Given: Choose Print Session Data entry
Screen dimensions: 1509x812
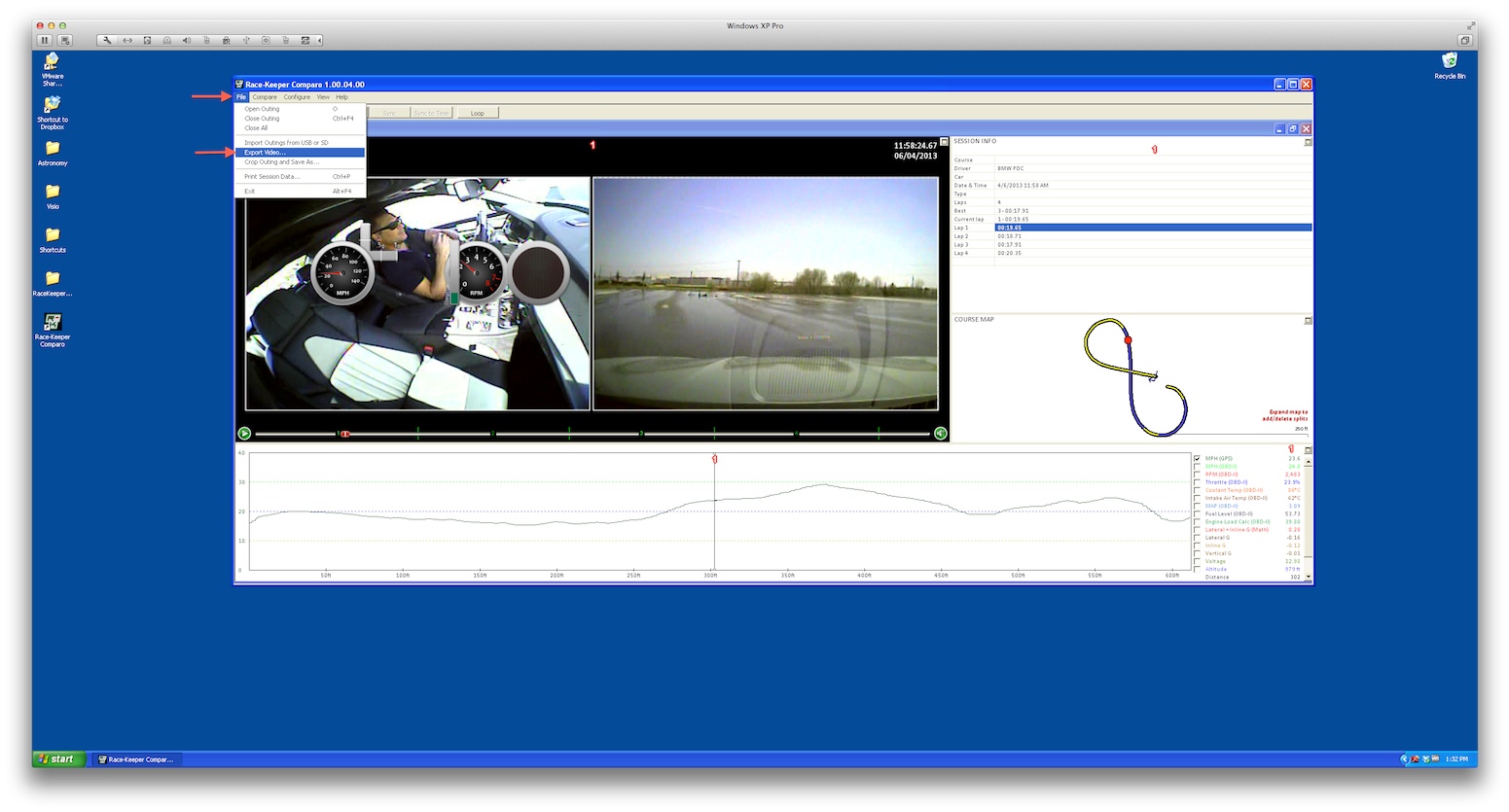Looking at the screenshot, I should (x=301, y=177).
